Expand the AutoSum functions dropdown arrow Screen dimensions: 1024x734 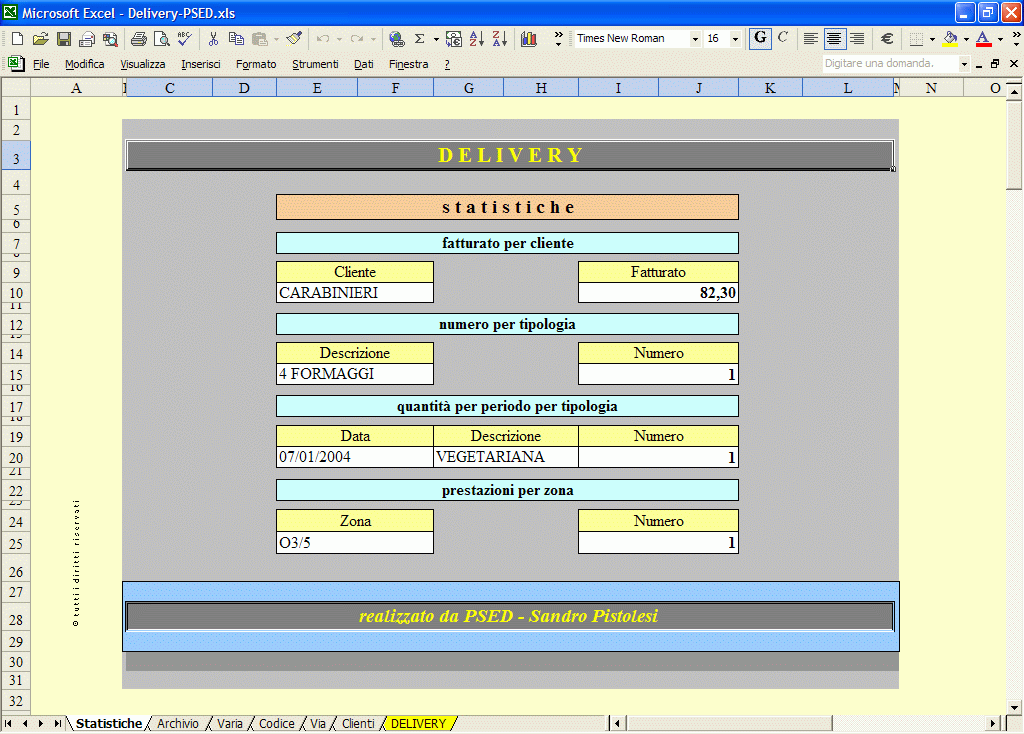[x=436, y=39]
